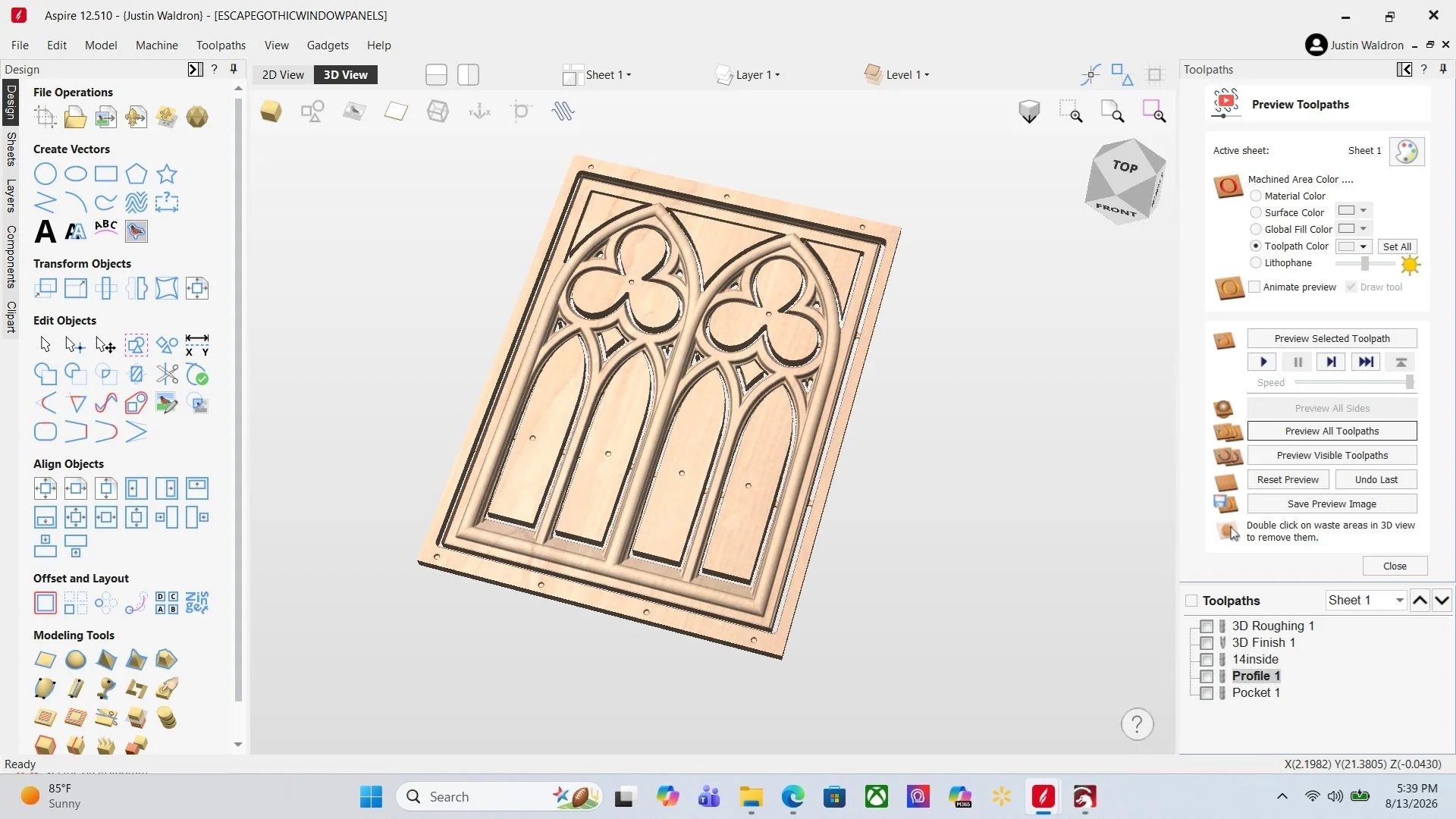This screenshot has width=1456, height=819.
Task: Select the Global Fill Color radio button
Action: [x=1256, y=229]
